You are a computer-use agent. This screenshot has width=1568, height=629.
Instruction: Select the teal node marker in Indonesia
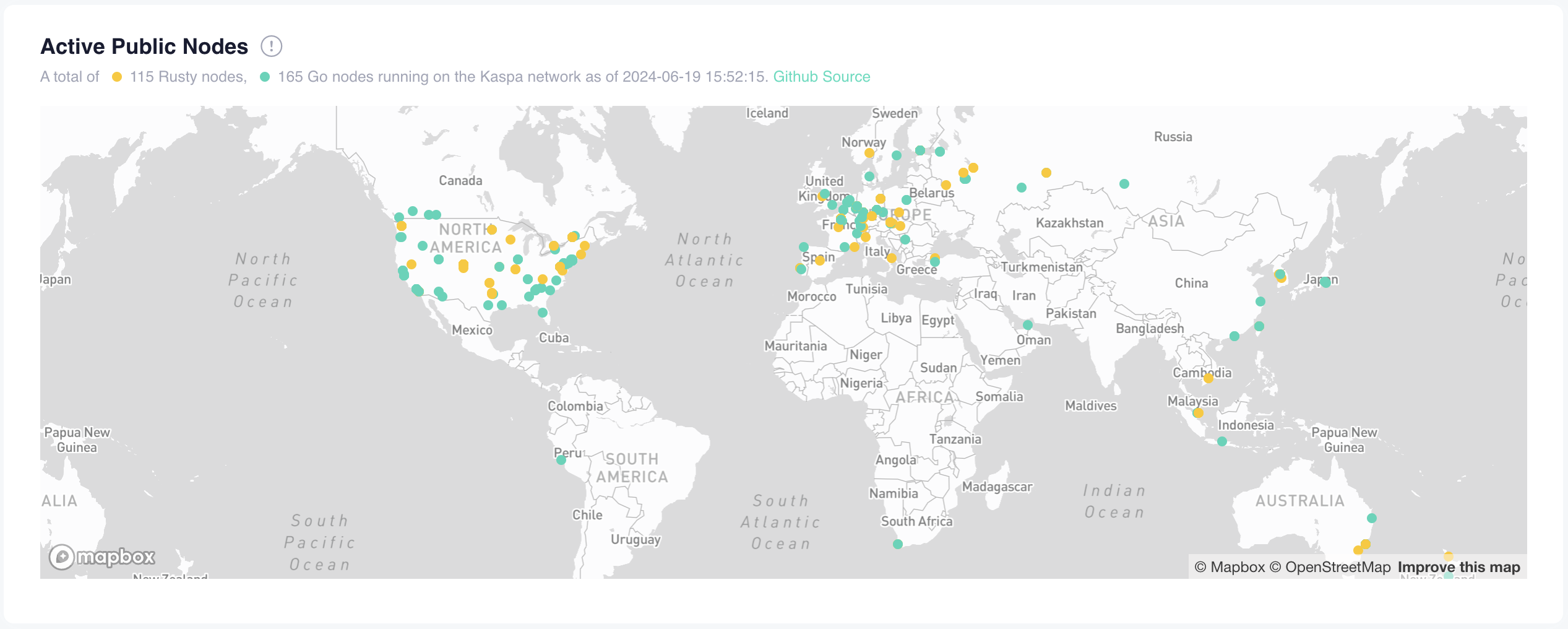click(1222, 441)
